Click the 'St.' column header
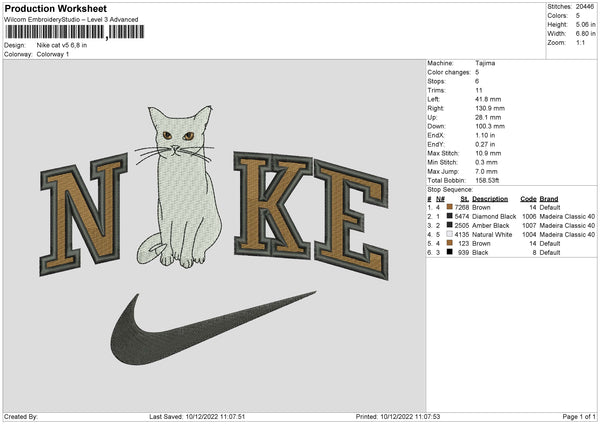Image resolution: width=600 pixels, height=424 pixels. point(465,199)
